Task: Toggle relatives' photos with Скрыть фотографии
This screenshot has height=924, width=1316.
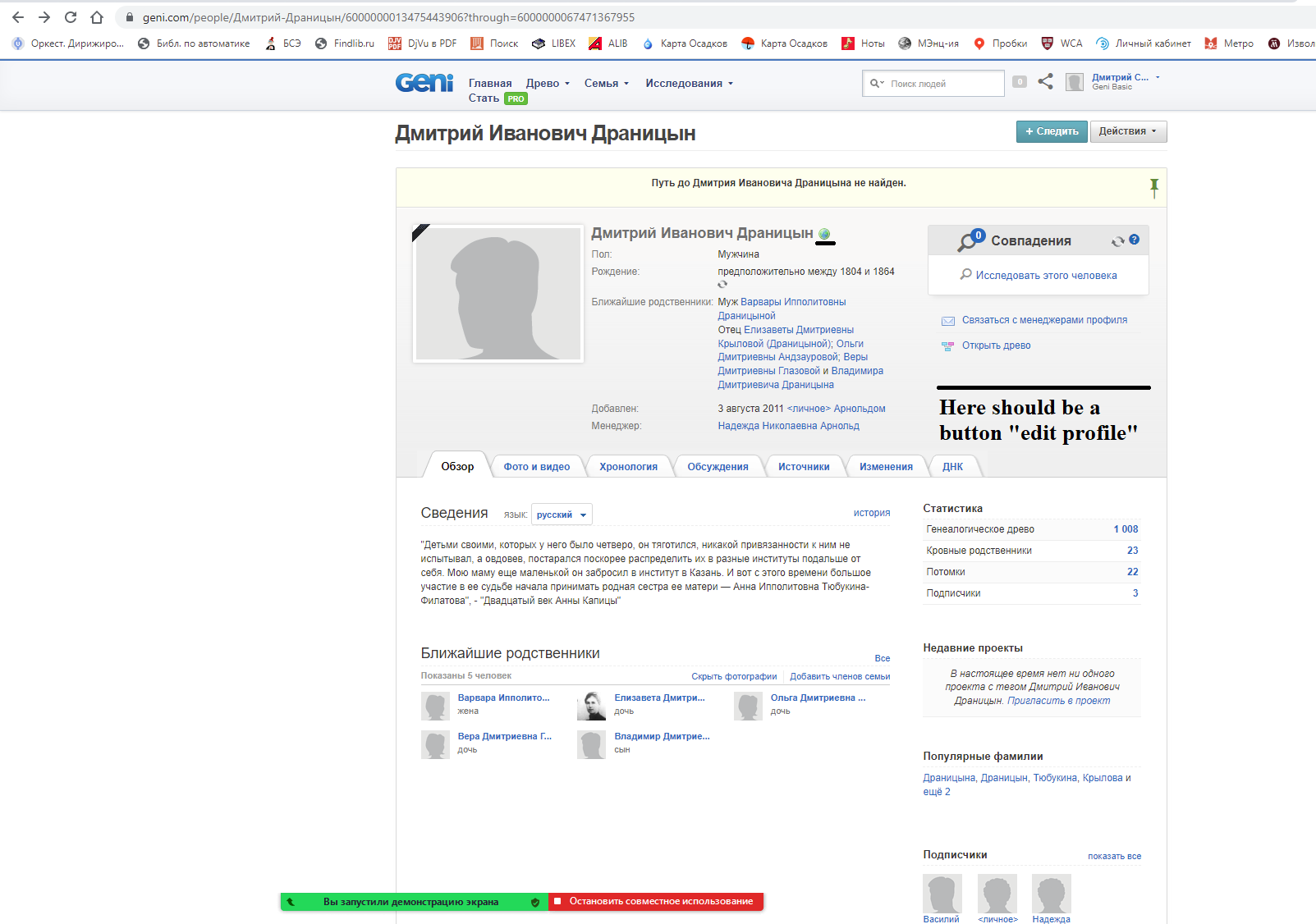Action: point(733,676)
